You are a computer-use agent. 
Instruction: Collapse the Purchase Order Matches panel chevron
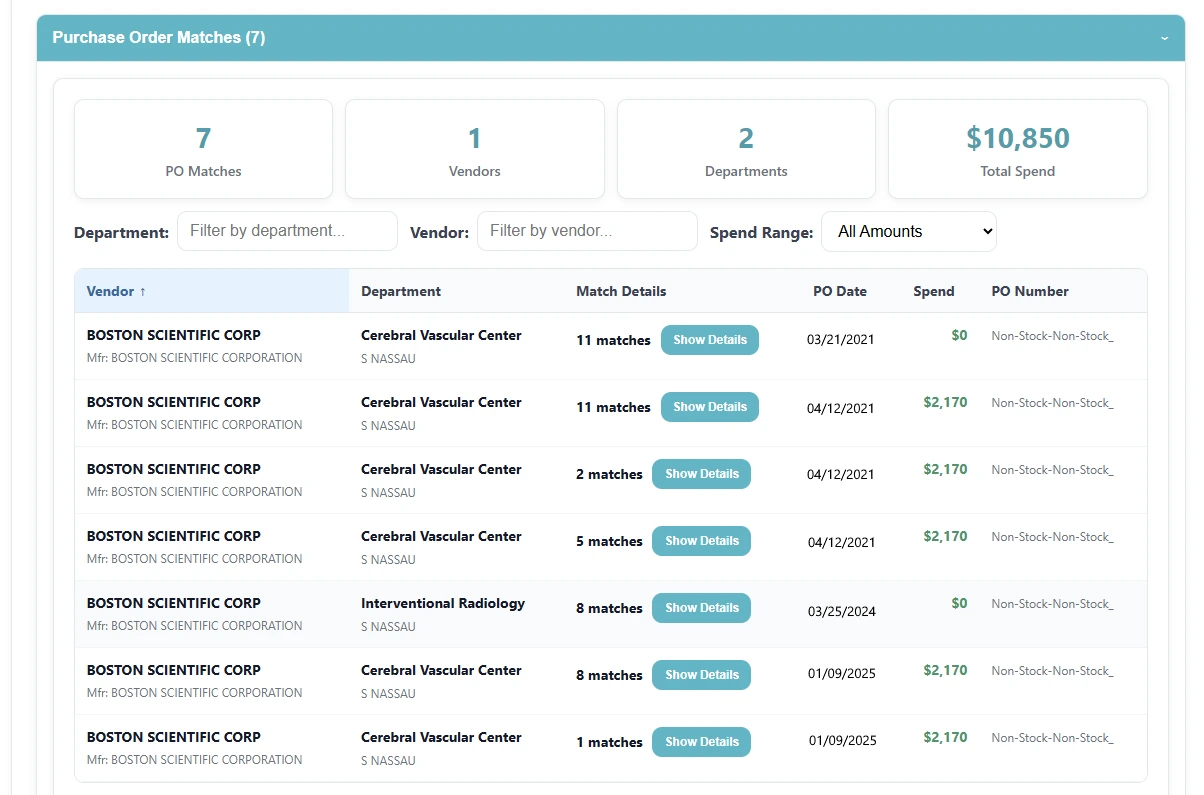pos(1164,38)
